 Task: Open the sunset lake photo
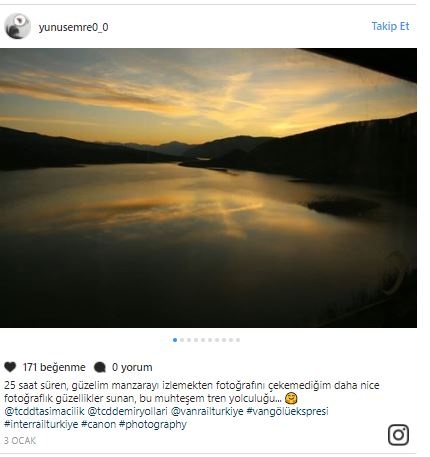click(208, 188)
